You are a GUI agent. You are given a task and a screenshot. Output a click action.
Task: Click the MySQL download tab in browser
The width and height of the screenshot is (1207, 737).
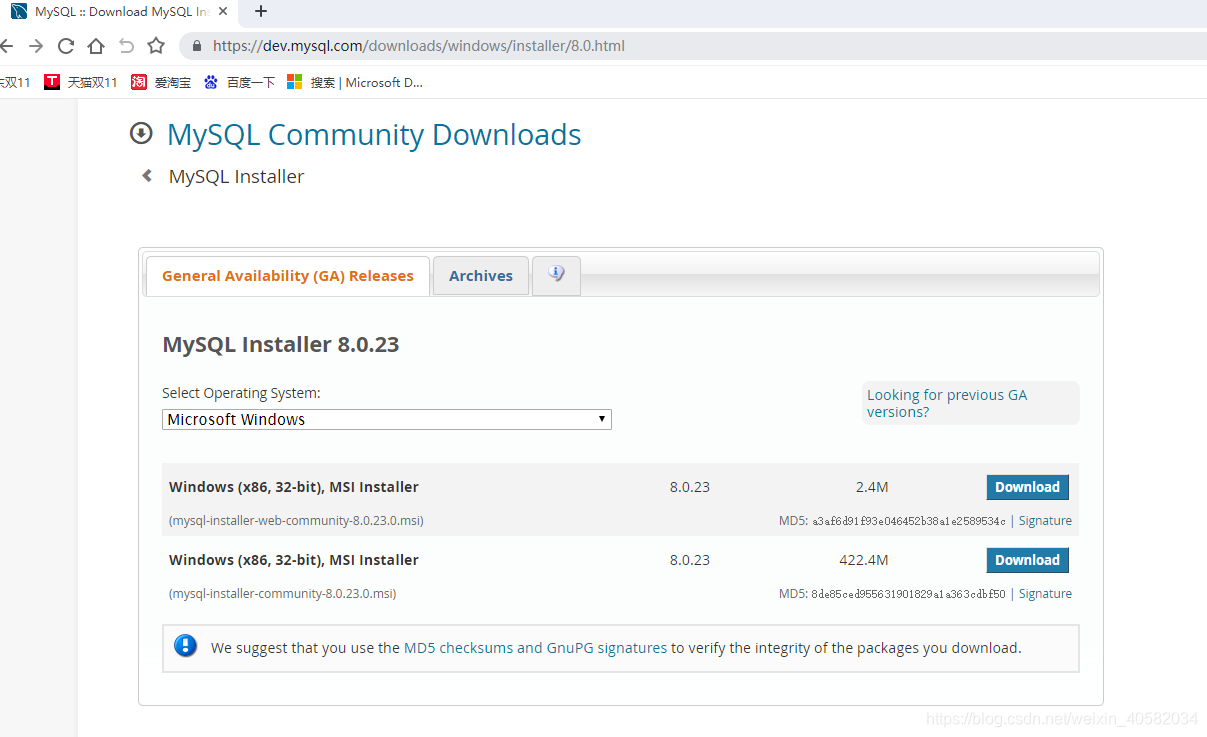coord(121,12)
